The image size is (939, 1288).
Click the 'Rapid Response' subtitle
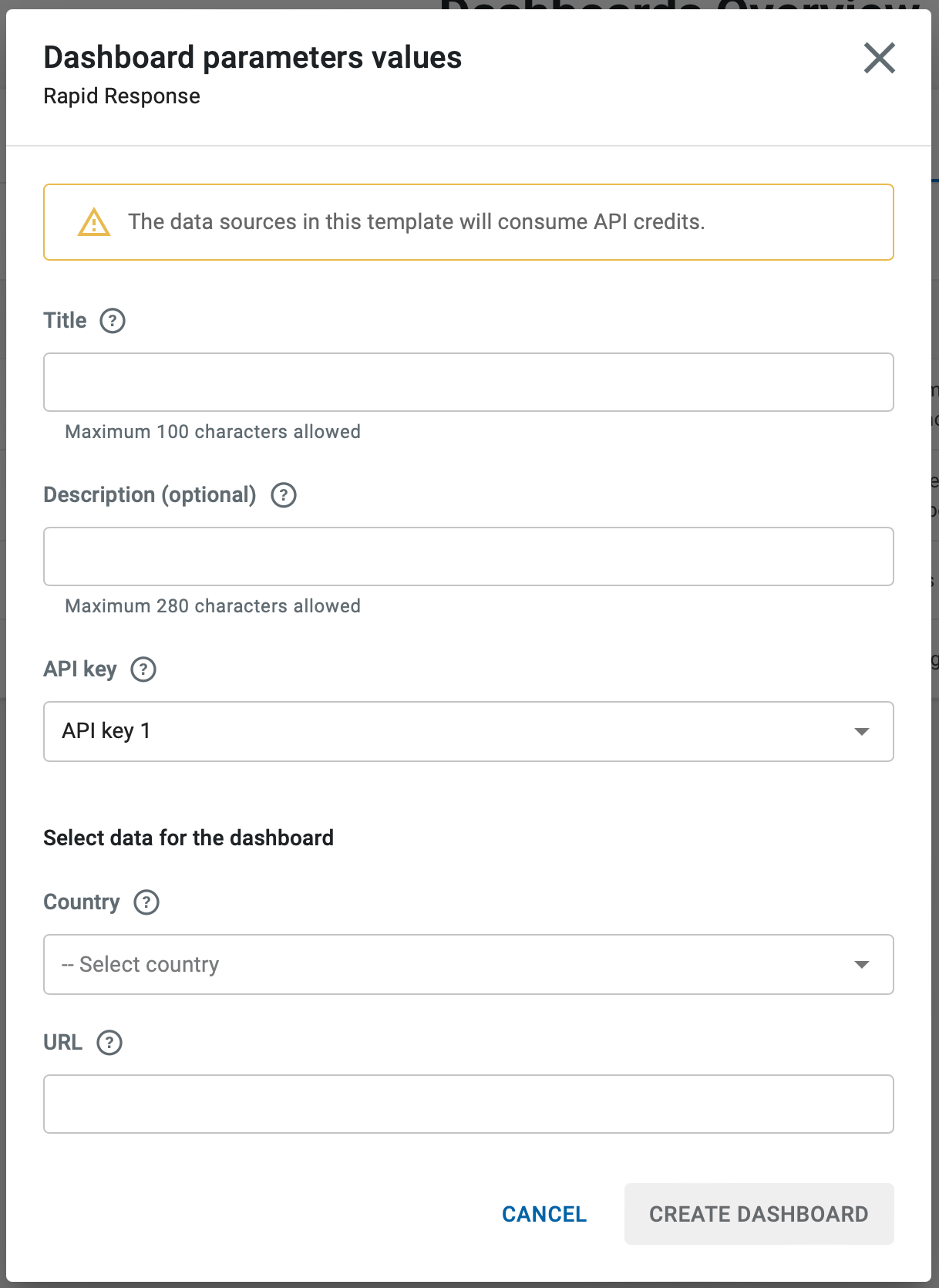122,96
